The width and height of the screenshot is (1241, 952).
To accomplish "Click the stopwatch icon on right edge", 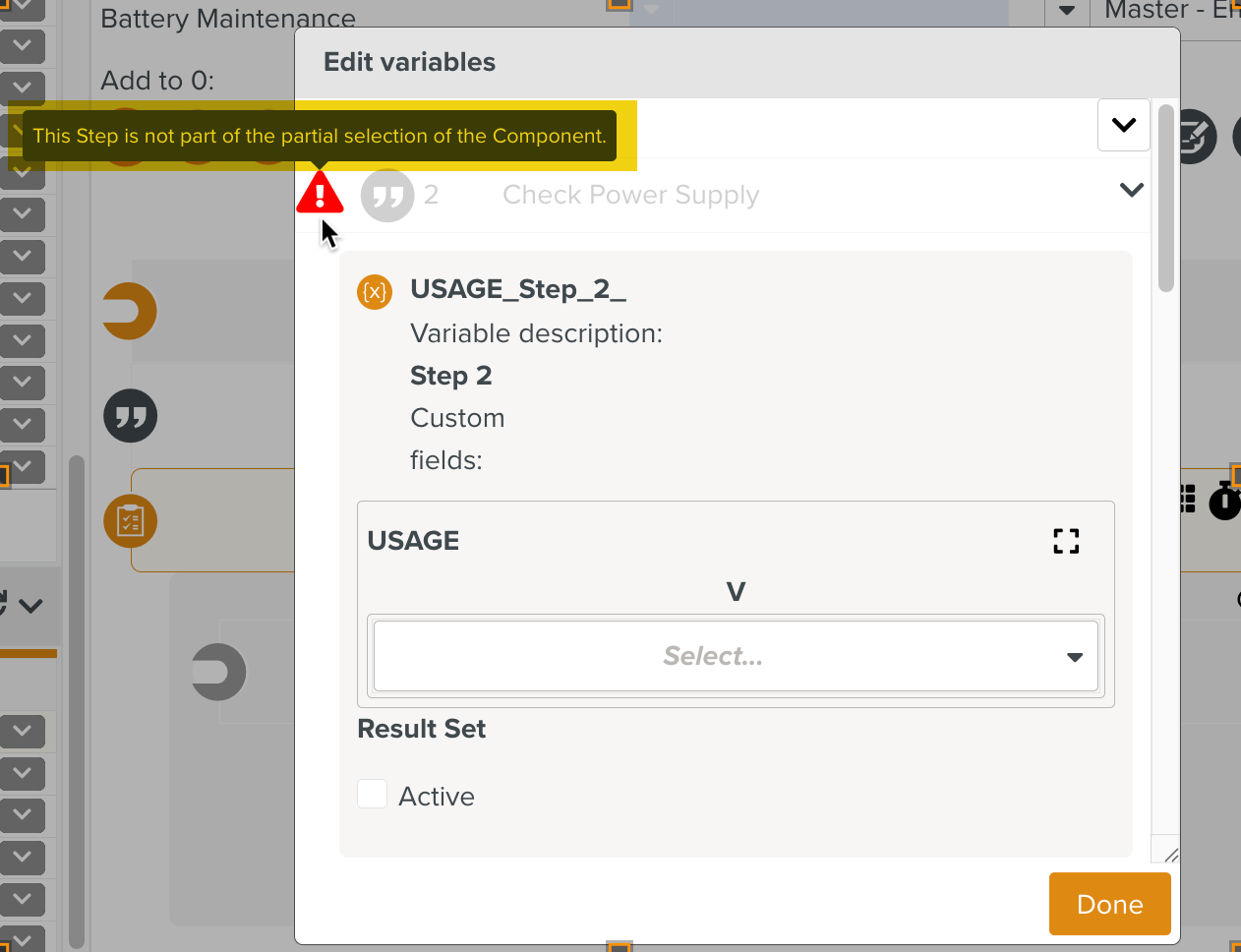I will 1224,501.
